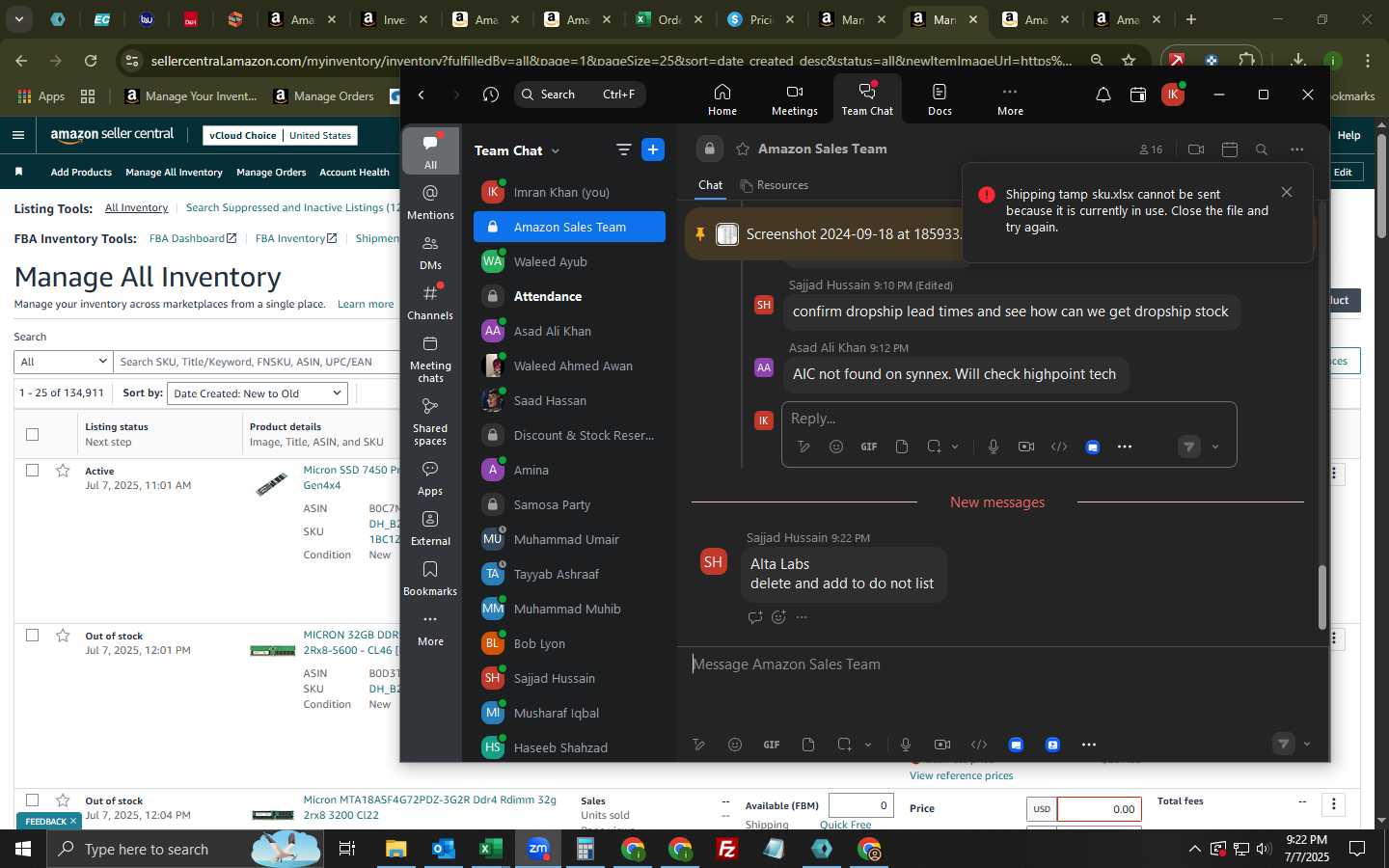Image resolution: width=1389 pixels, height=868 pixels.
Task: Open Mentions in Zoom sidebar
Action: 430,203
